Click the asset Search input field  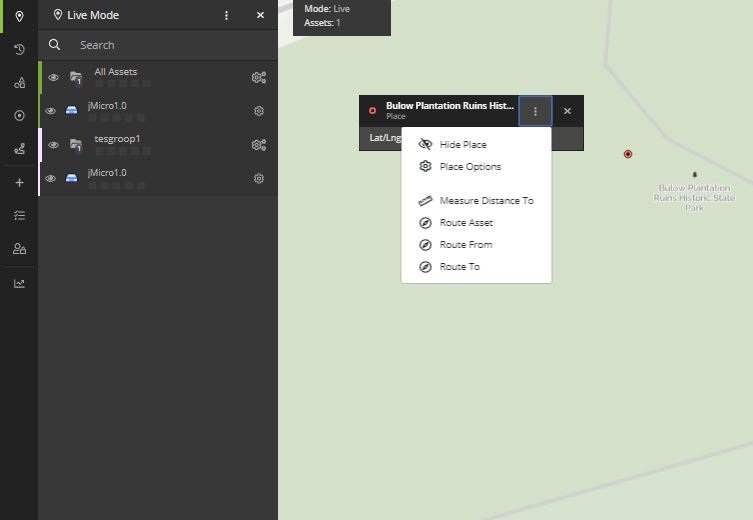[x=160, y=45]
